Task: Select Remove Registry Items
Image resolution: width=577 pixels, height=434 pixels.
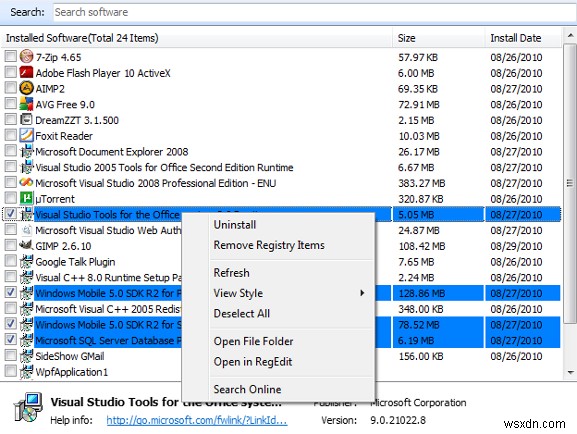Action: 269,245
